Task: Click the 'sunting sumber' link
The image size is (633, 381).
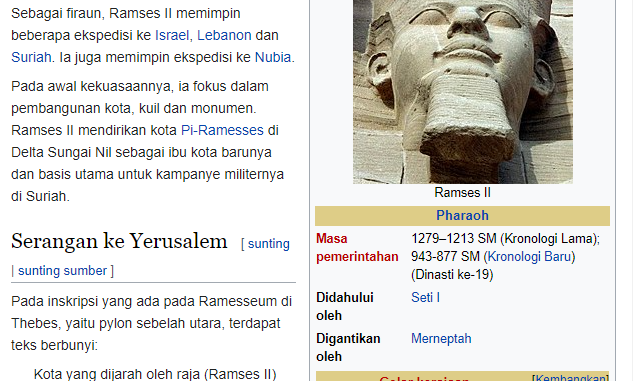Action: pyautogui.click(x=63, y=270)
